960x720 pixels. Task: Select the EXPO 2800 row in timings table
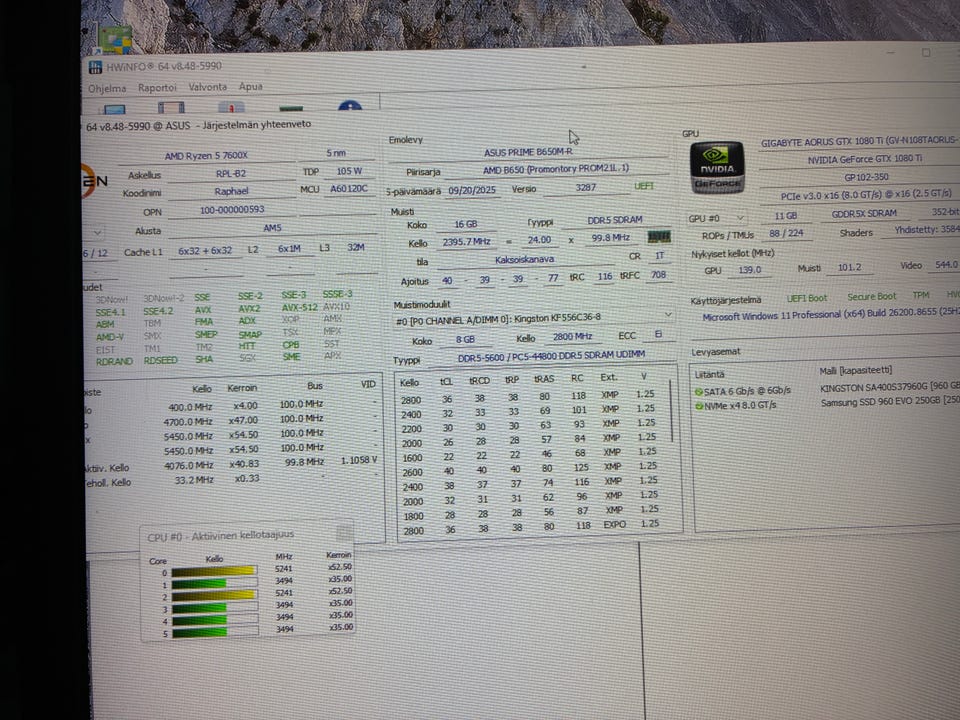click(x=530, y=528)
